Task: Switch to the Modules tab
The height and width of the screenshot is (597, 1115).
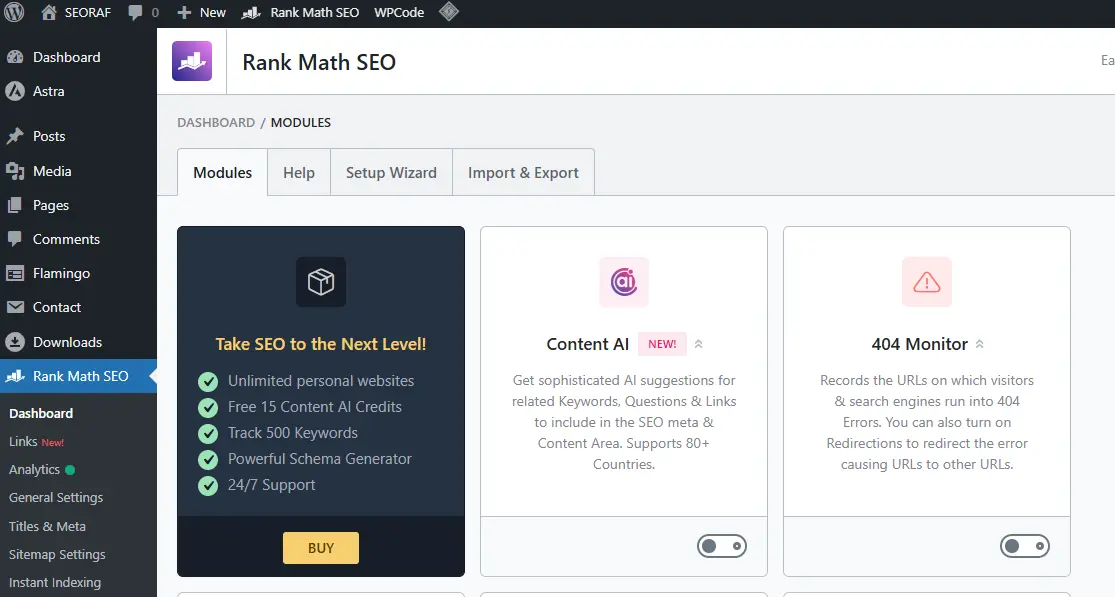Action: click(223, 173)
